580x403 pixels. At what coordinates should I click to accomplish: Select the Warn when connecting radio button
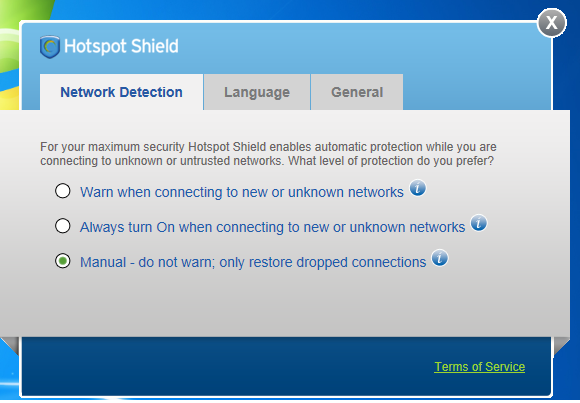coord(63,191)
